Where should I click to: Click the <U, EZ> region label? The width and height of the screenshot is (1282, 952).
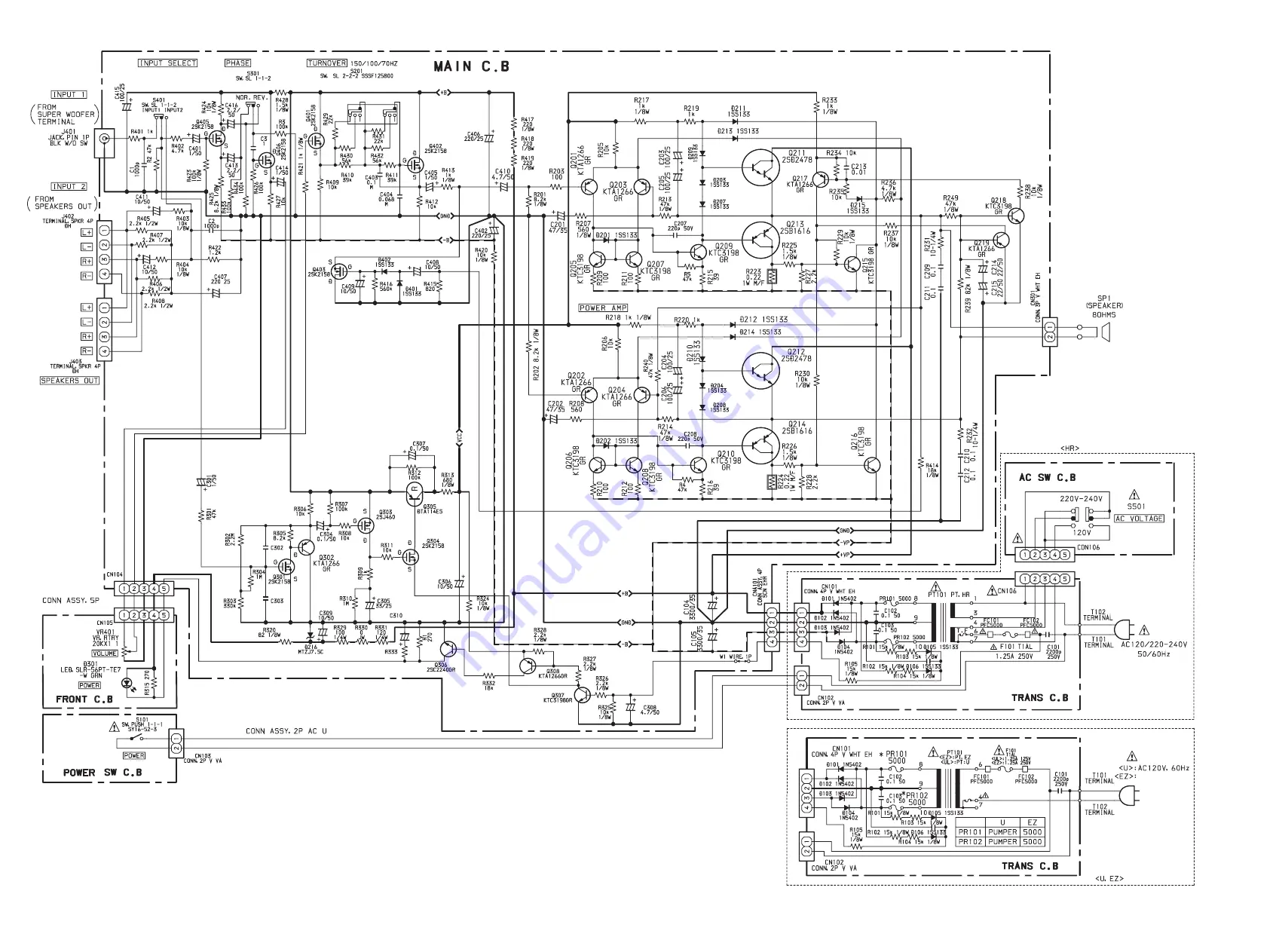pos(1109,879)
